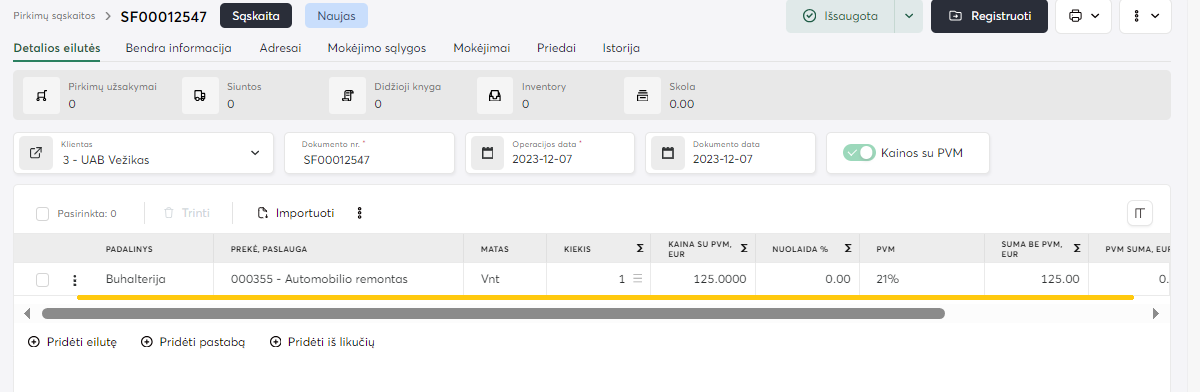This screenshot has width=1200, height=392.
Task: Click the horizontal table scrollbar thumb
Action: pos(493,313)
